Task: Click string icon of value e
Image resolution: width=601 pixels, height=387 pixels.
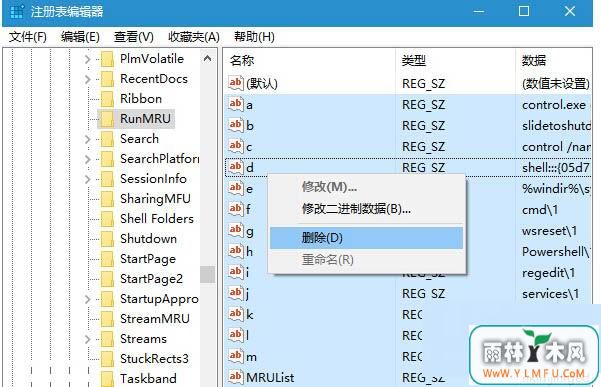Action: [236, 188]
